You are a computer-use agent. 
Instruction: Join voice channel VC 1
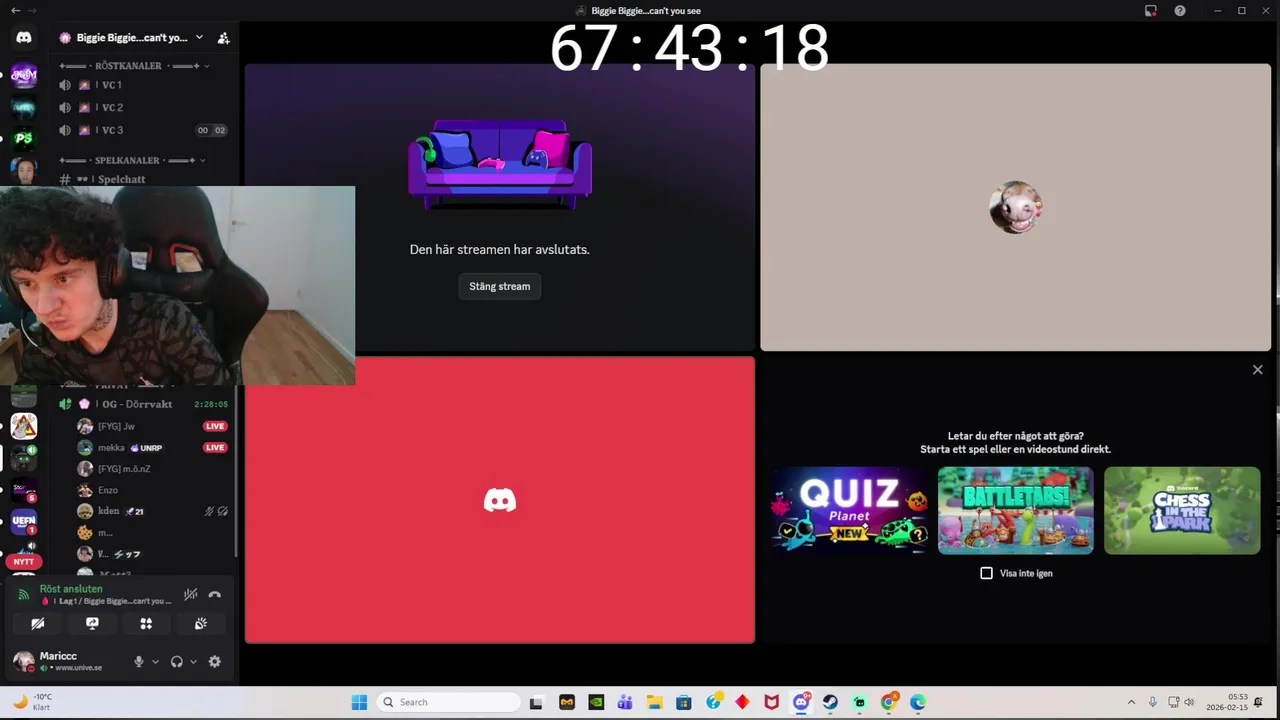click(143, 85)
